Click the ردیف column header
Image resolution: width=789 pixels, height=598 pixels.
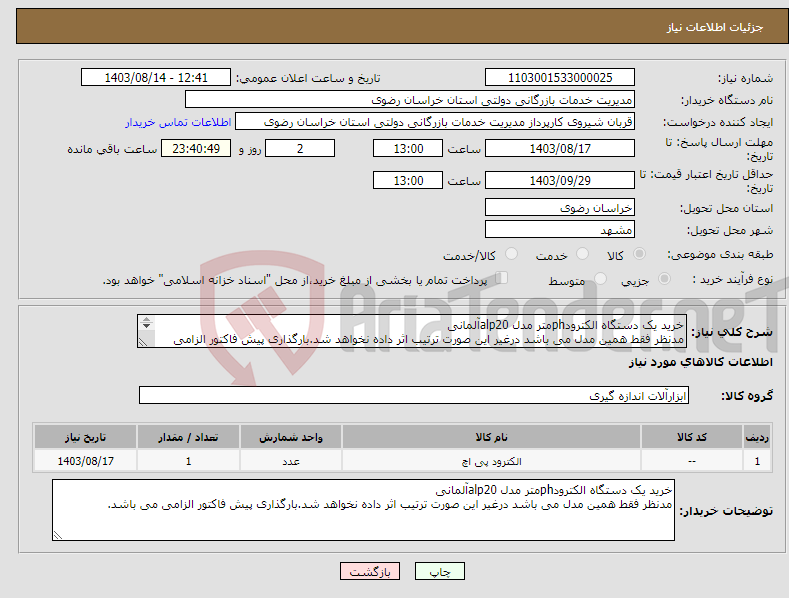pyautogui.click(x=757, y=437)
